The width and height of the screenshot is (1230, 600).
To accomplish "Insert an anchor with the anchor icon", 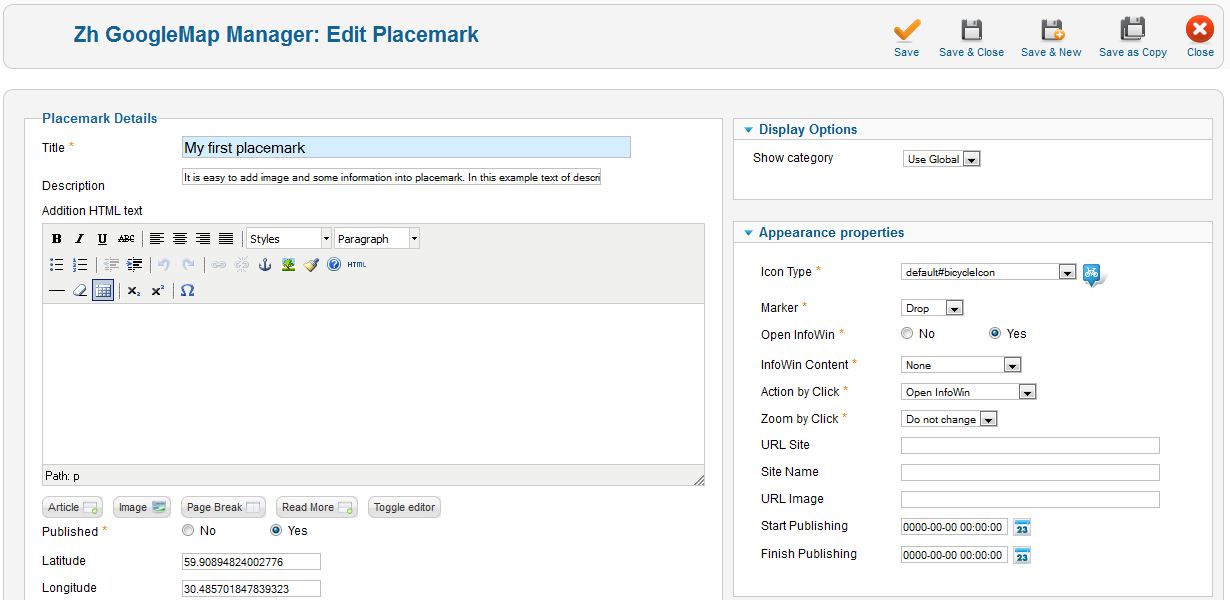I will pyautogui.click(x=265, y=265).
